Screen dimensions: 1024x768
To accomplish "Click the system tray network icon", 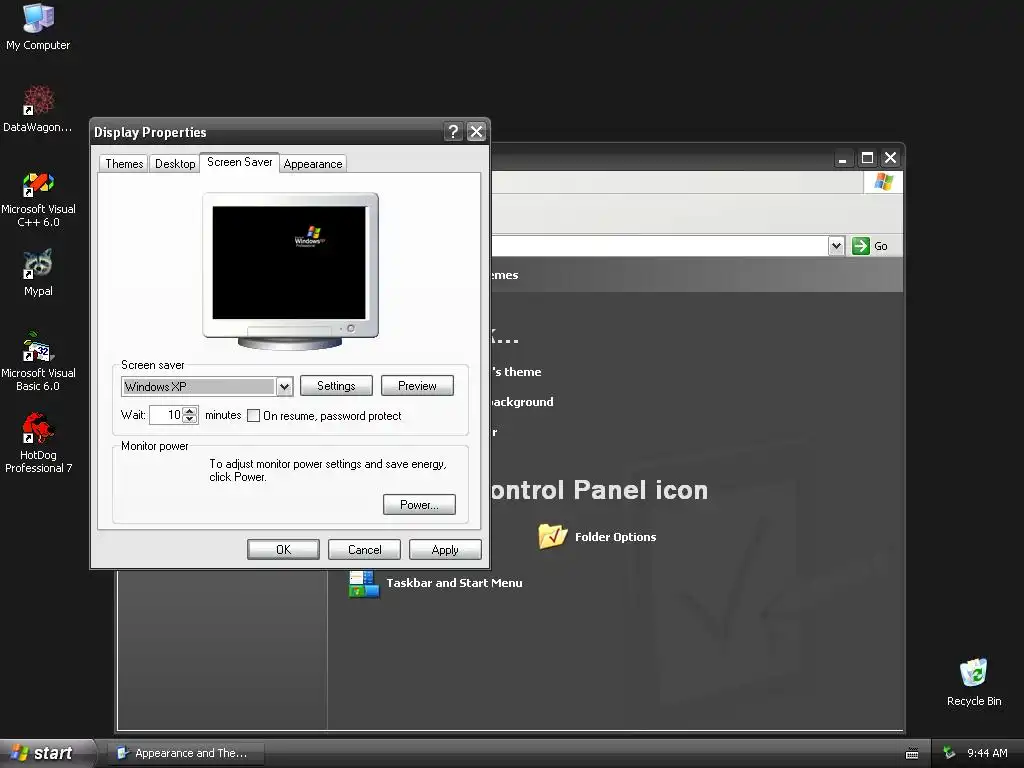I will [x=949, y=753].
